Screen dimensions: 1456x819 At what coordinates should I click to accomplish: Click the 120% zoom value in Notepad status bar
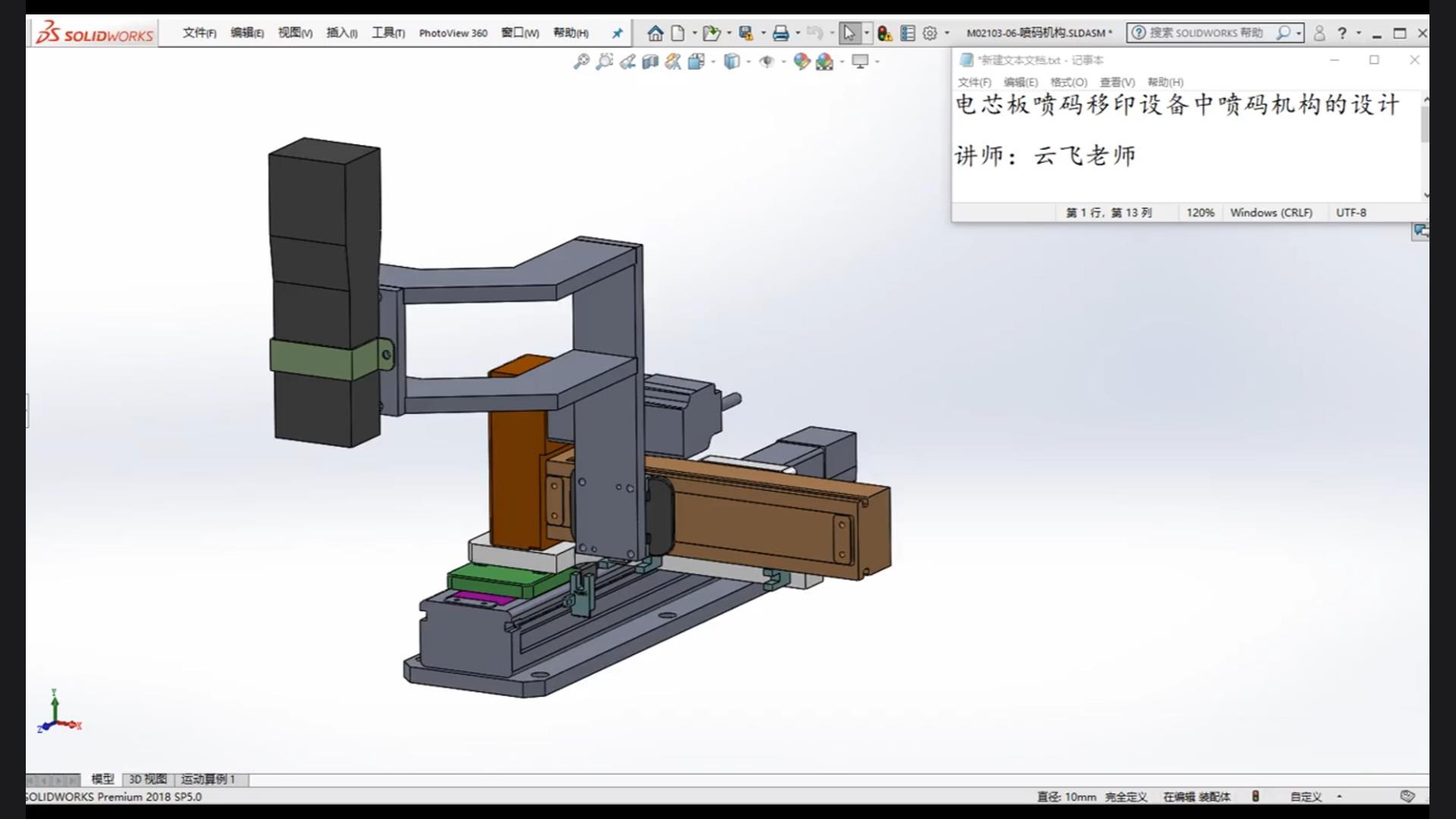pyautogui.click(x=1200, y=212)
